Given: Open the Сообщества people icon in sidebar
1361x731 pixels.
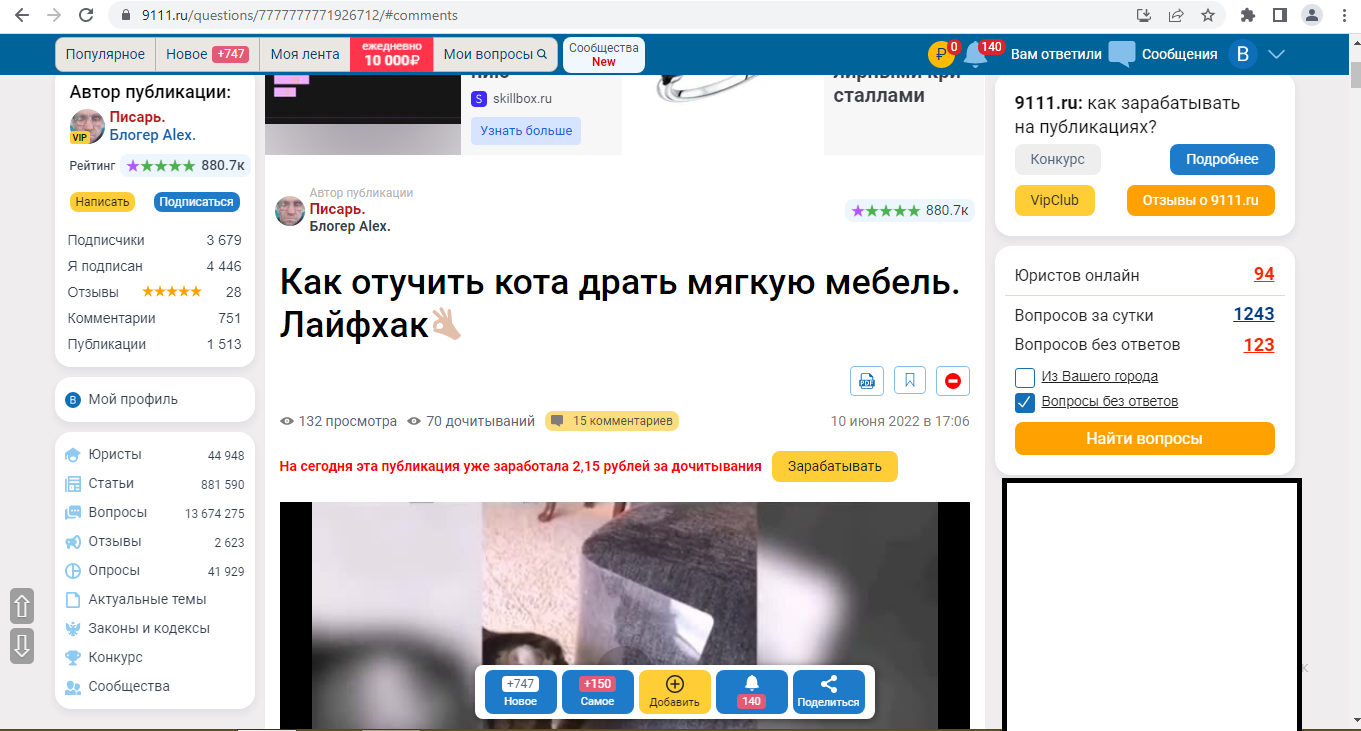Looking at the screenshot, I should coord(72,687).
